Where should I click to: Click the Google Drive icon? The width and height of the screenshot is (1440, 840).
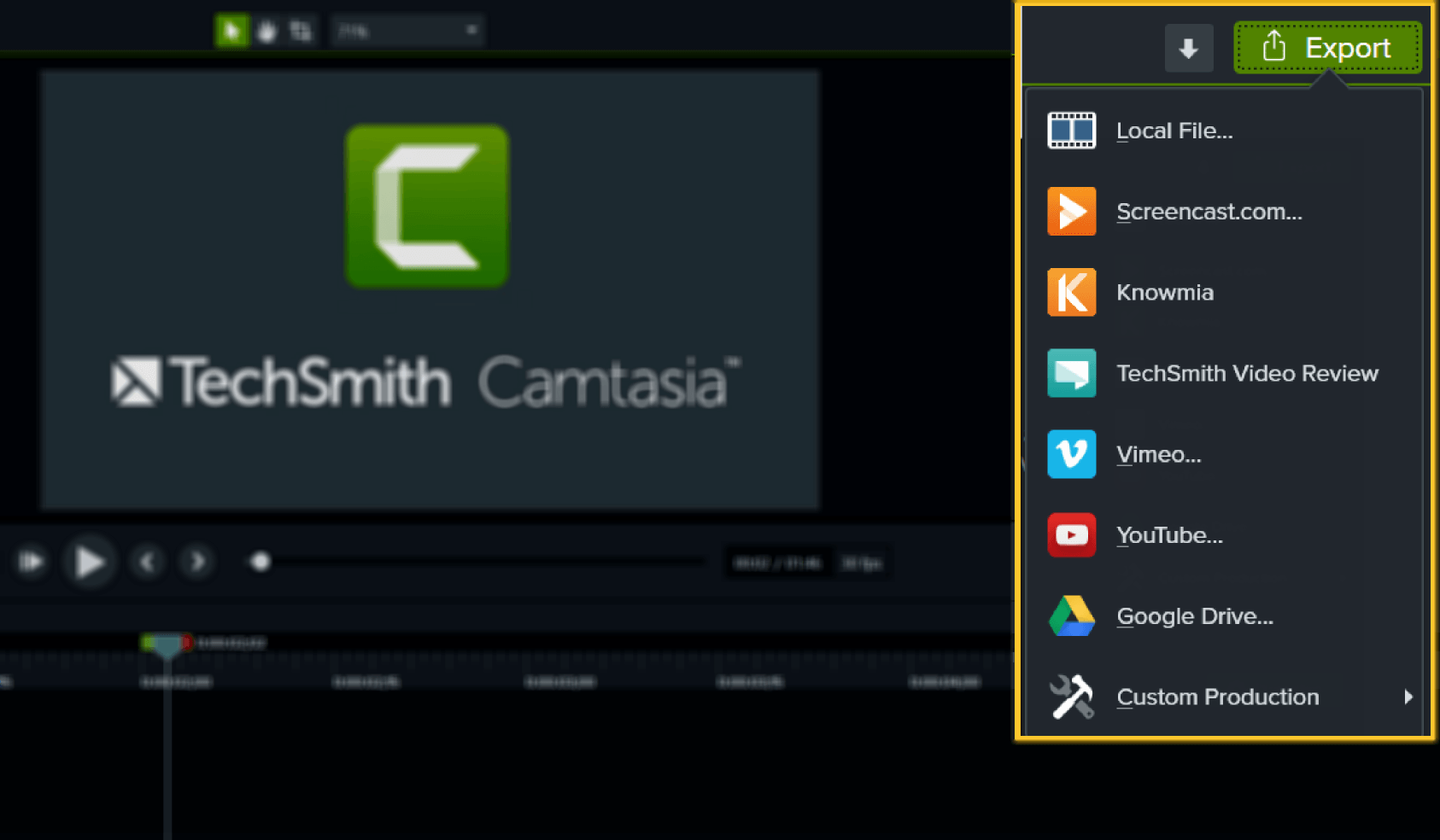(x=1071, y=616)
